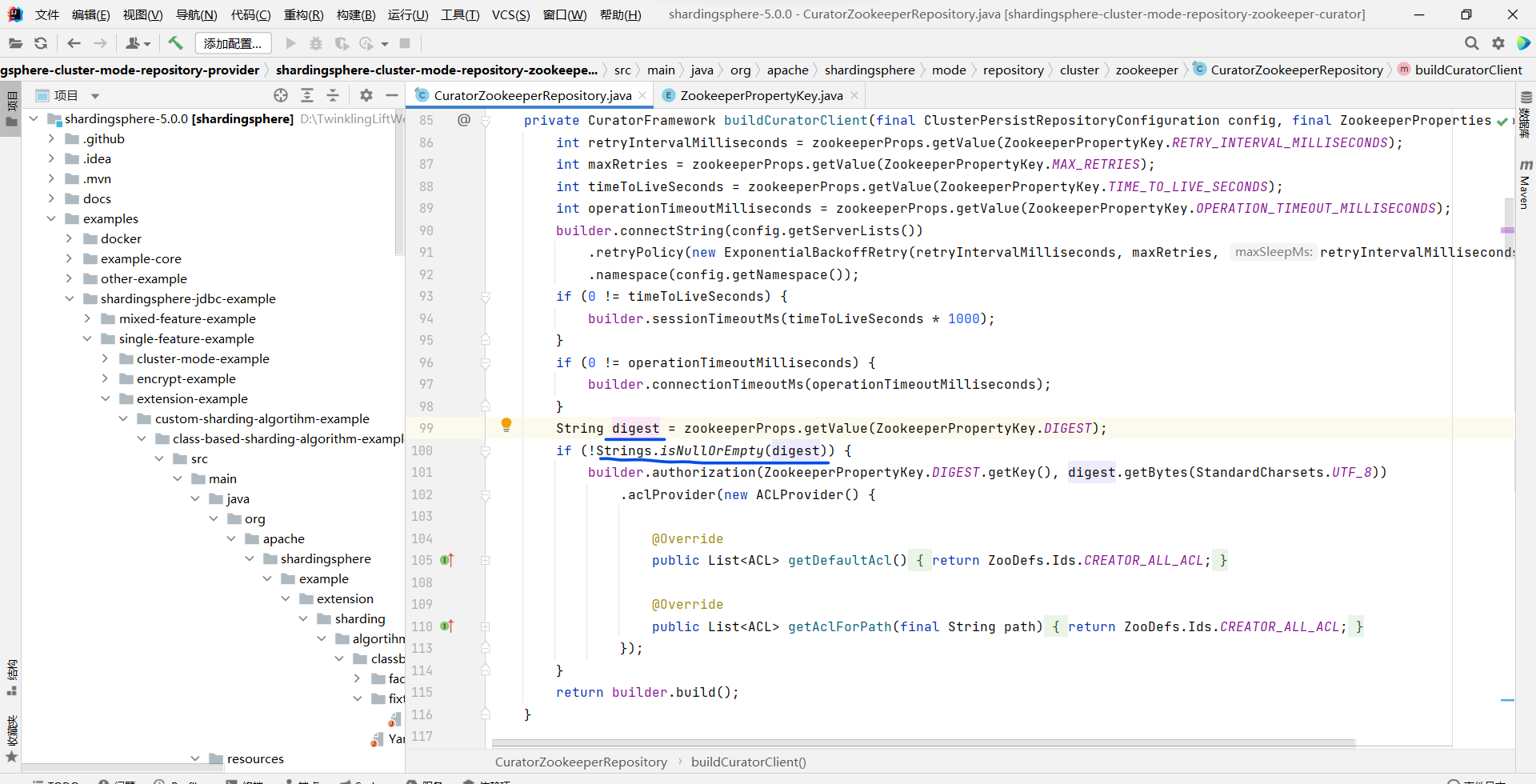Open IDE settings gear icon at top right

point(1498,43)
